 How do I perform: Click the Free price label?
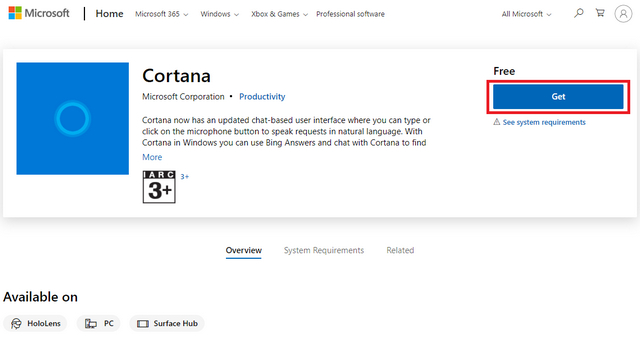pyautogui.click(x=504, y=71)
